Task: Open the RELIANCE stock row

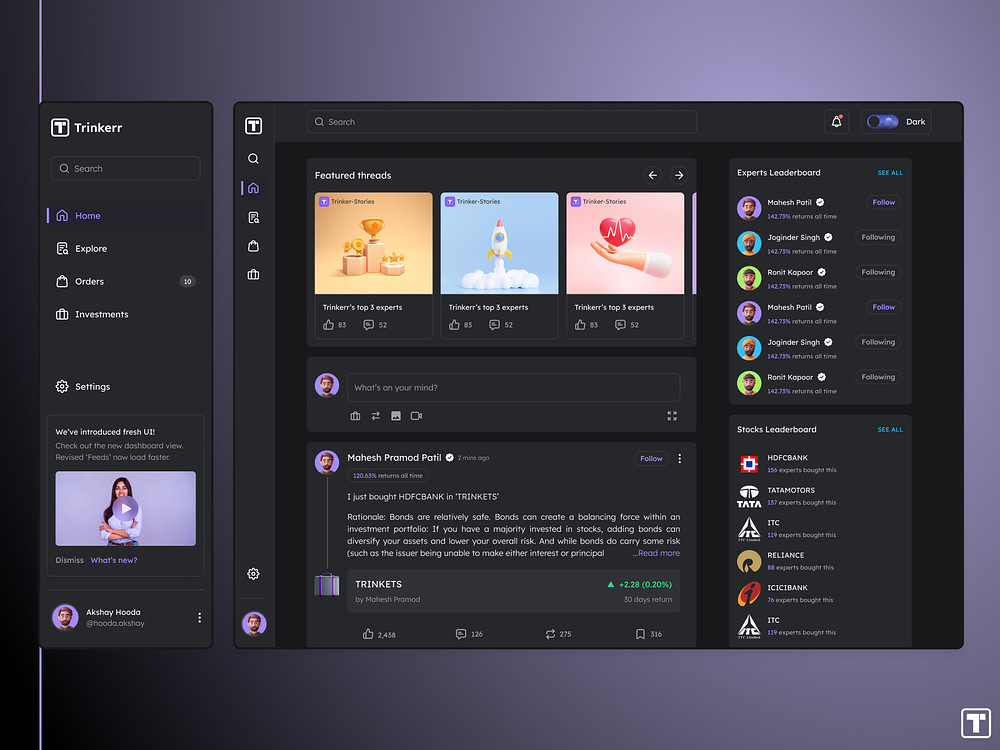Action: point(820,561)
